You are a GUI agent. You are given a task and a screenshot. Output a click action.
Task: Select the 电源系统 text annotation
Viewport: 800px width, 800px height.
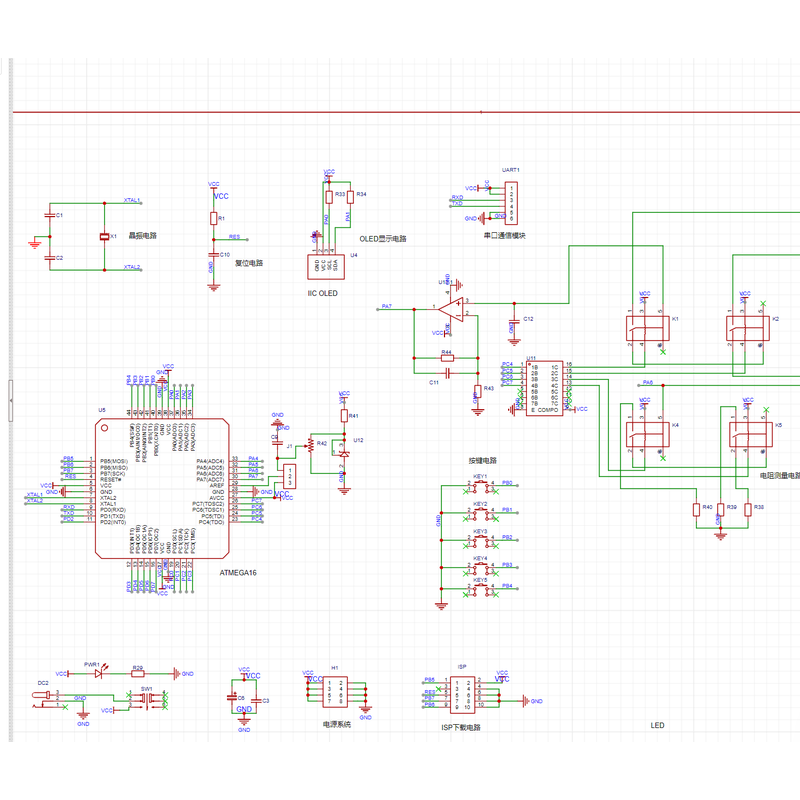336,724
